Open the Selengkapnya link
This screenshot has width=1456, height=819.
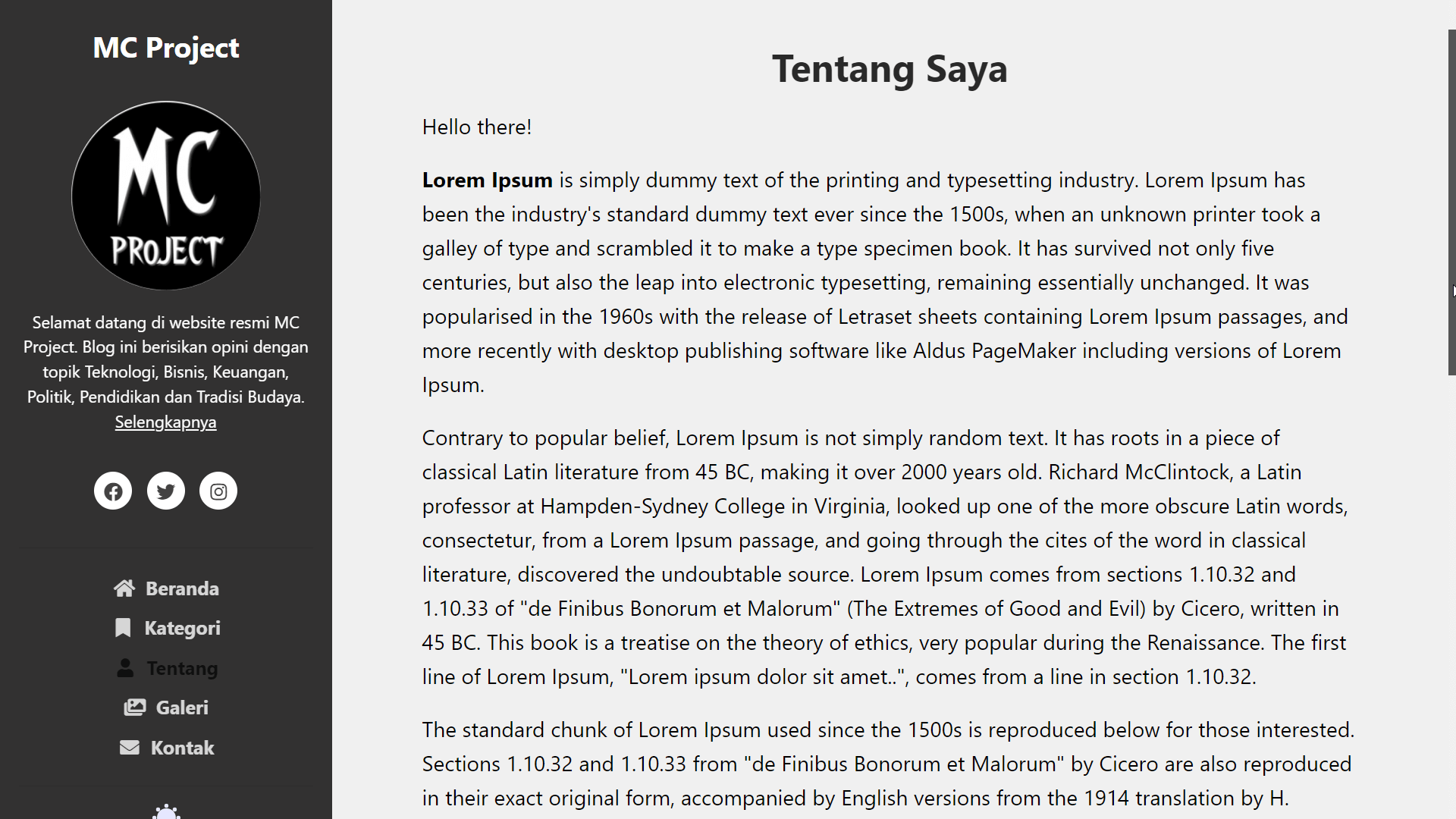[x=165, y=422]
